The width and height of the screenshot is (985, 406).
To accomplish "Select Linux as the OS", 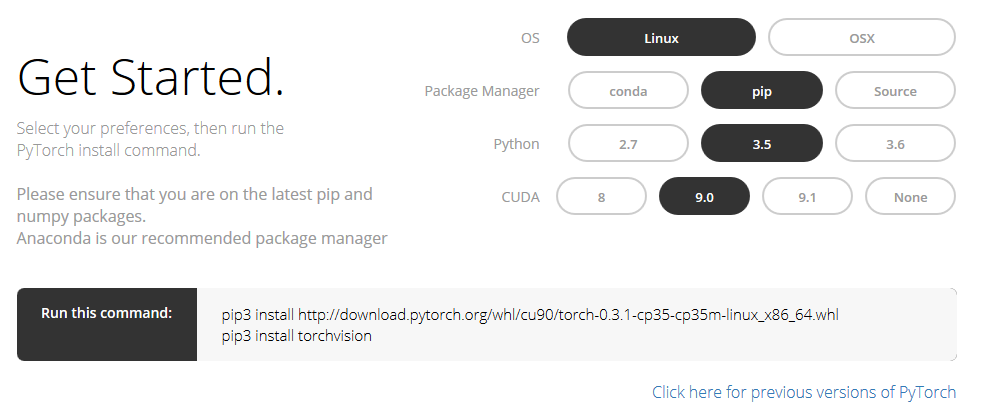I will [661, 38].
